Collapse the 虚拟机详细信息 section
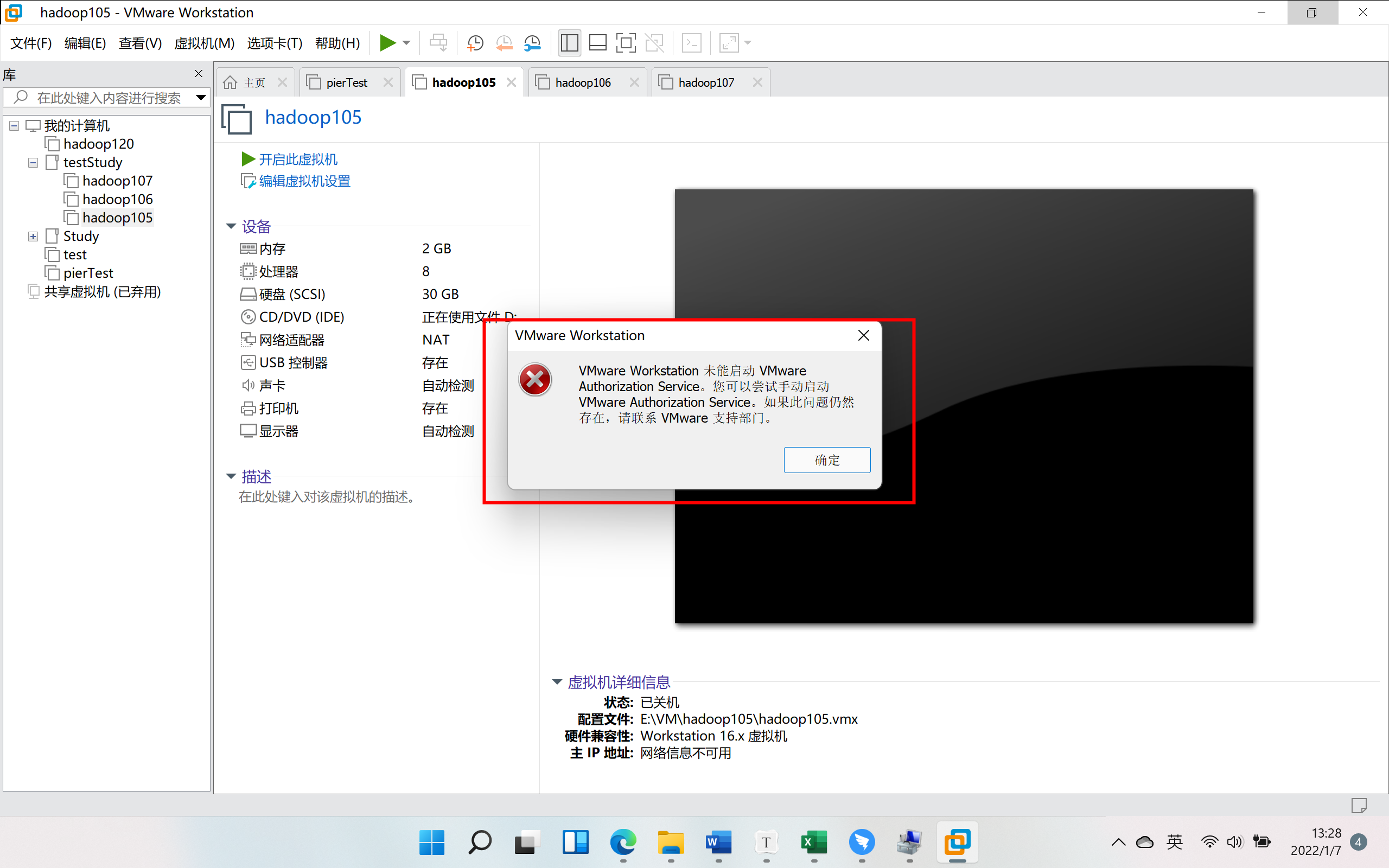Viewport: 1389px width, 868px height. point(557,681)
